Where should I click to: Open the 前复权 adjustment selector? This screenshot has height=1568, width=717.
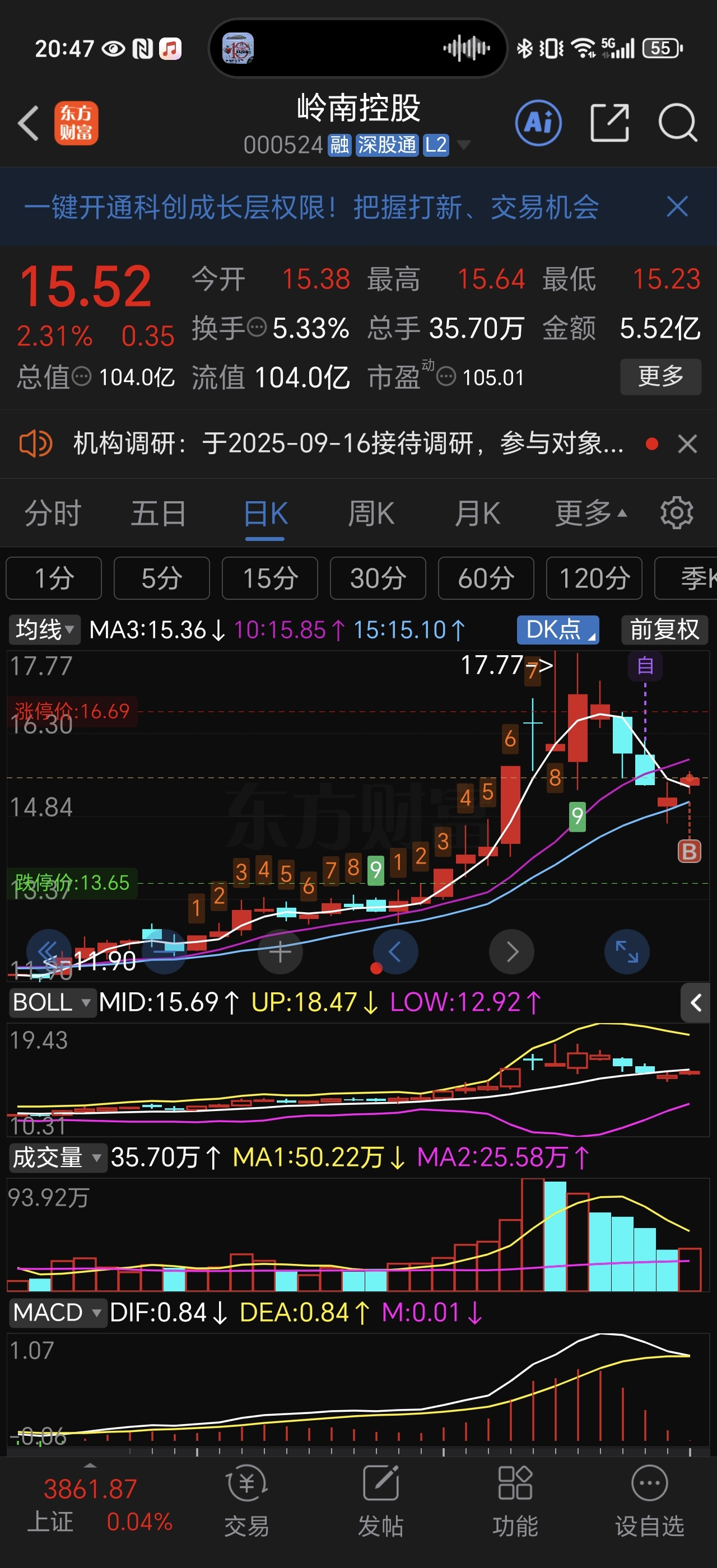coord(664,629)
